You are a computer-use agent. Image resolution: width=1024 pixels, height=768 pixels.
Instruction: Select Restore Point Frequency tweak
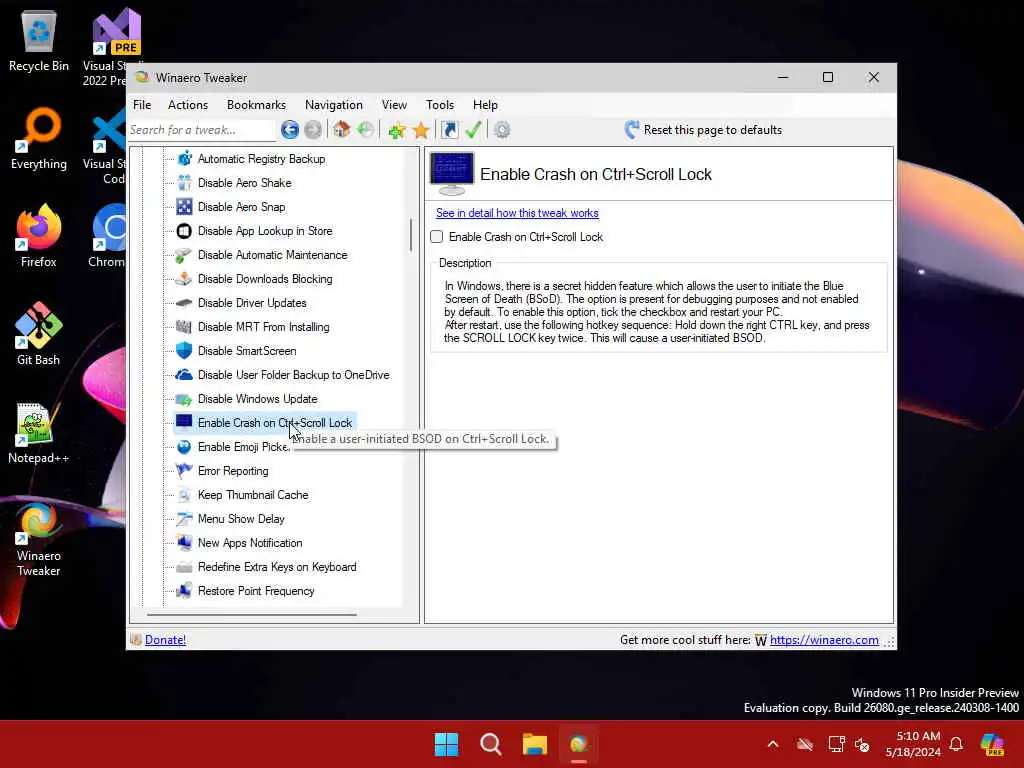pos(256,591)
